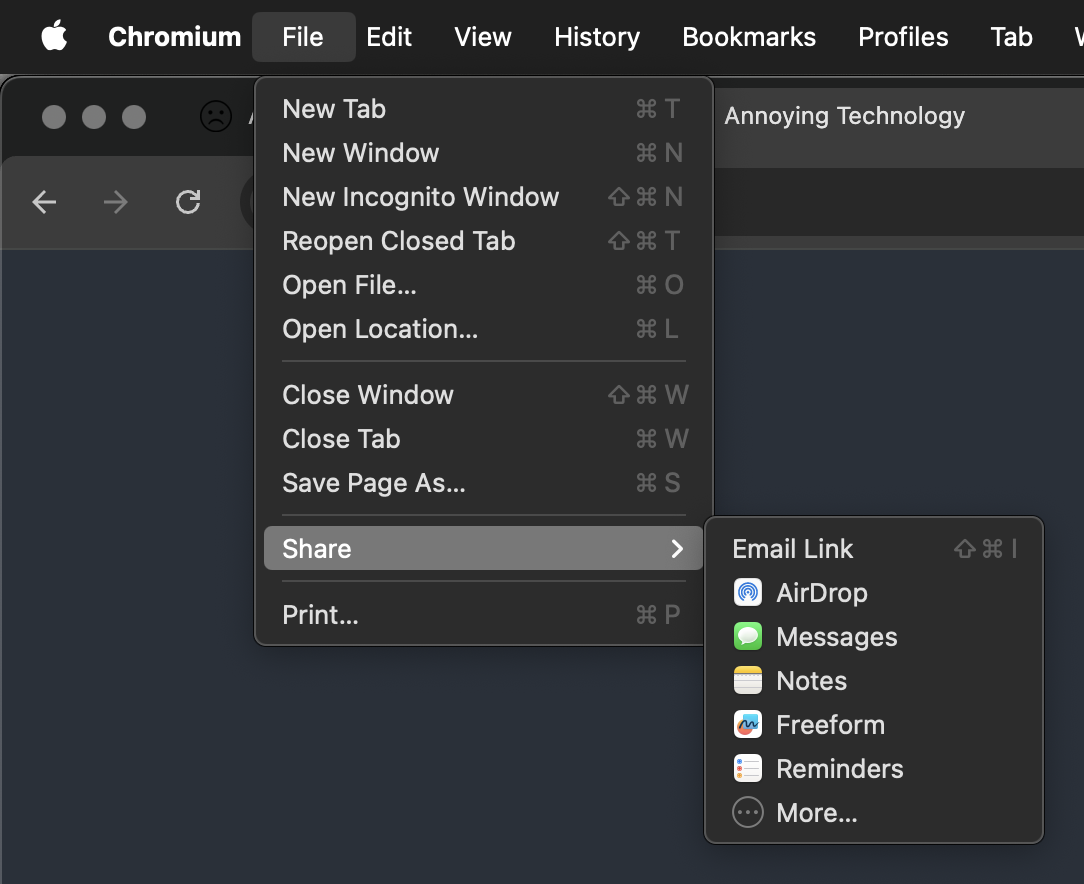
Task: Open the History menu
Action: (597, 37)
